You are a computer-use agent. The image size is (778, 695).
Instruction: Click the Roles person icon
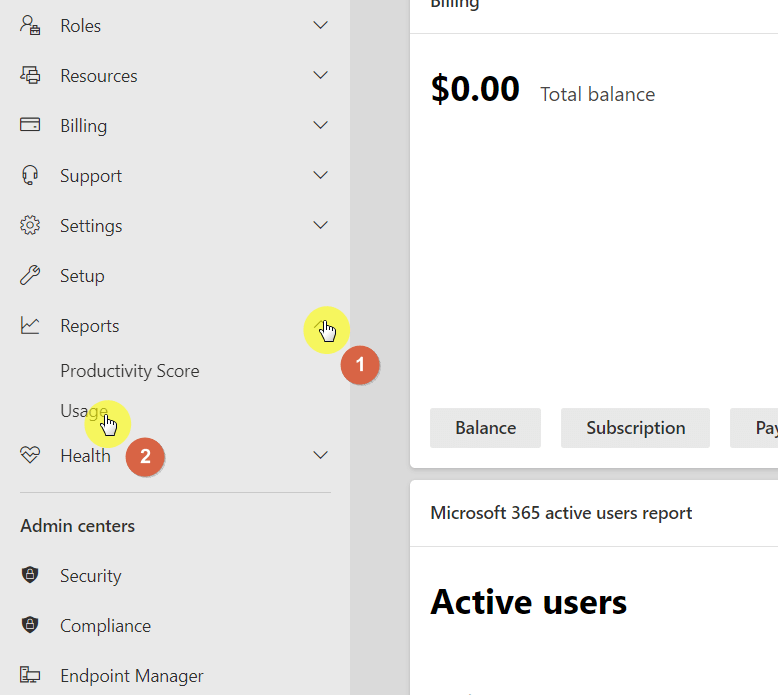[x=30, y=25]
